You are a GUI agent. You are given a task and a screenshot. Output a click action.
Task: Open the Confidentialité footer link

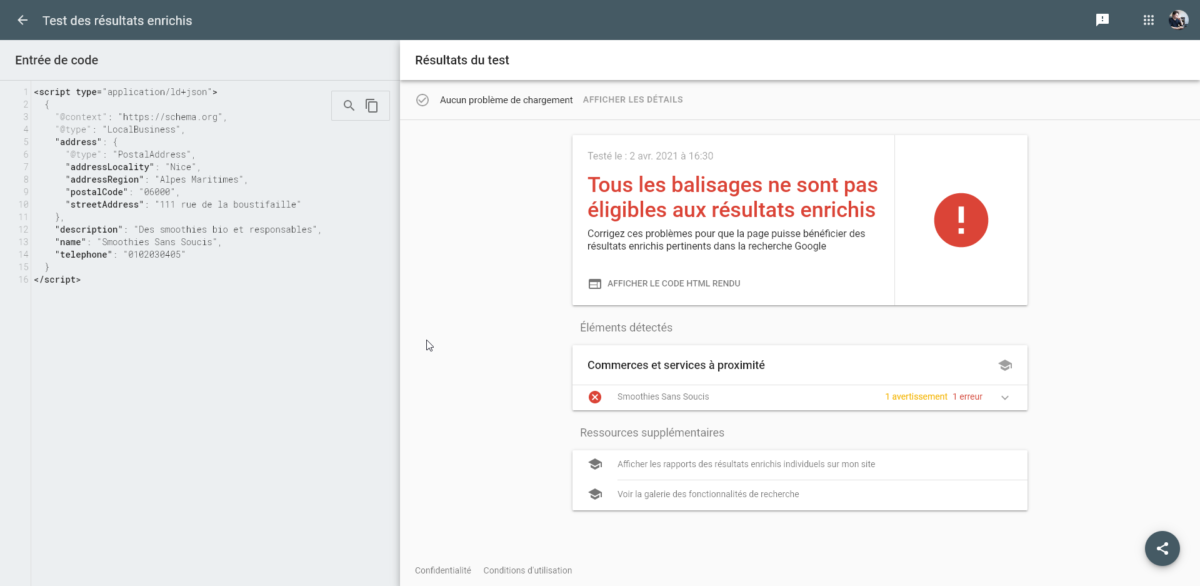(443, 571)
